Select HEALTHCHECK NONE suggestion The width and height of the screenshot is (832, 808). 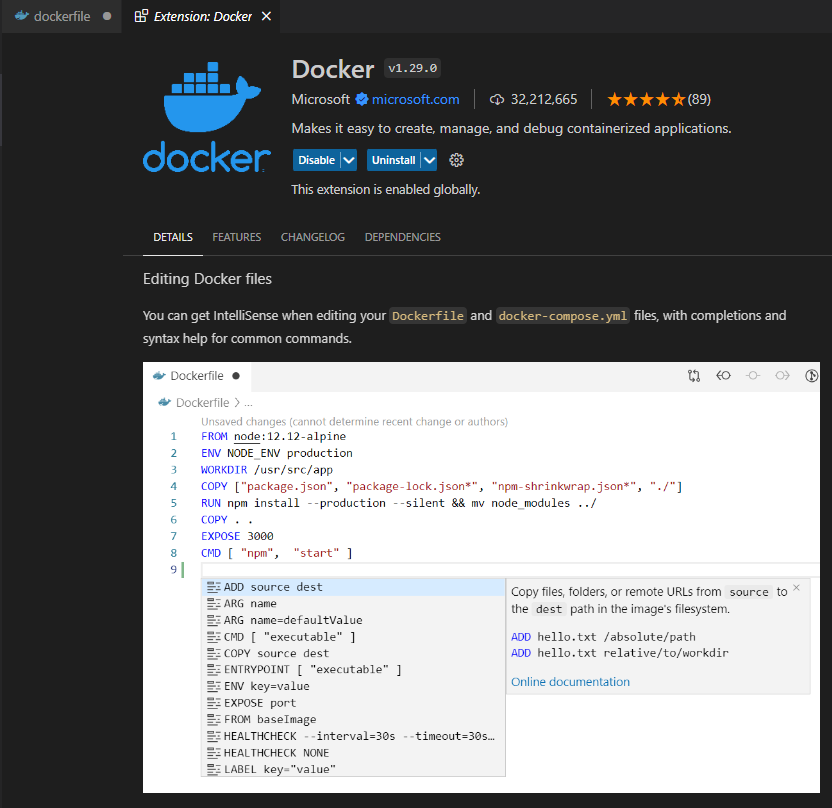click(x=353, y=753)
